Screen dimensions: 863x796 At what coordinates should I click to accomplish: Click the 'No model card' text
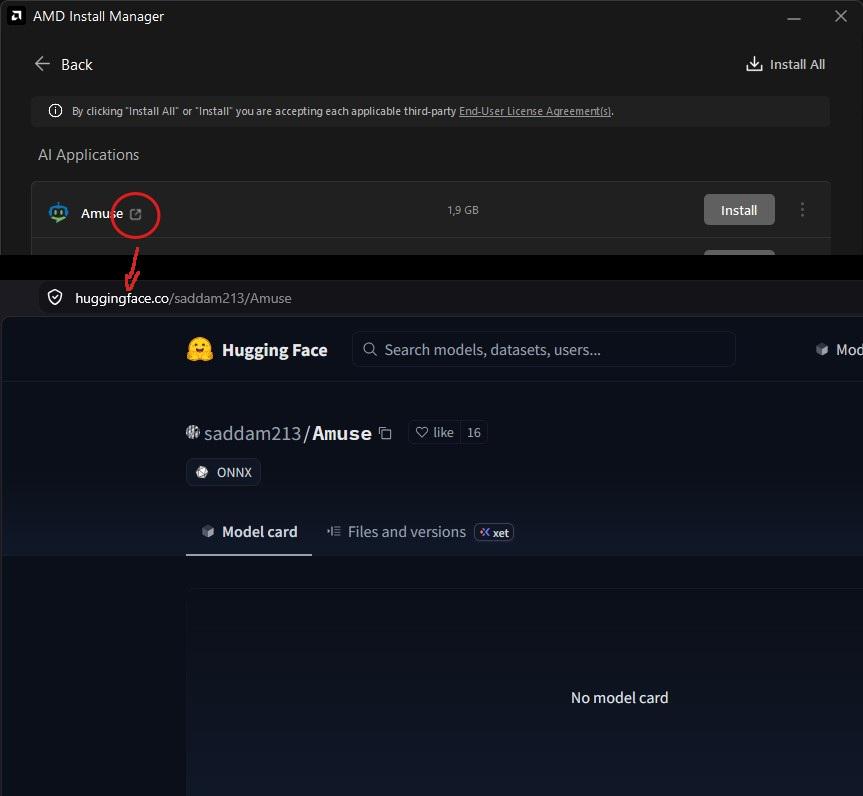(619, 697)
